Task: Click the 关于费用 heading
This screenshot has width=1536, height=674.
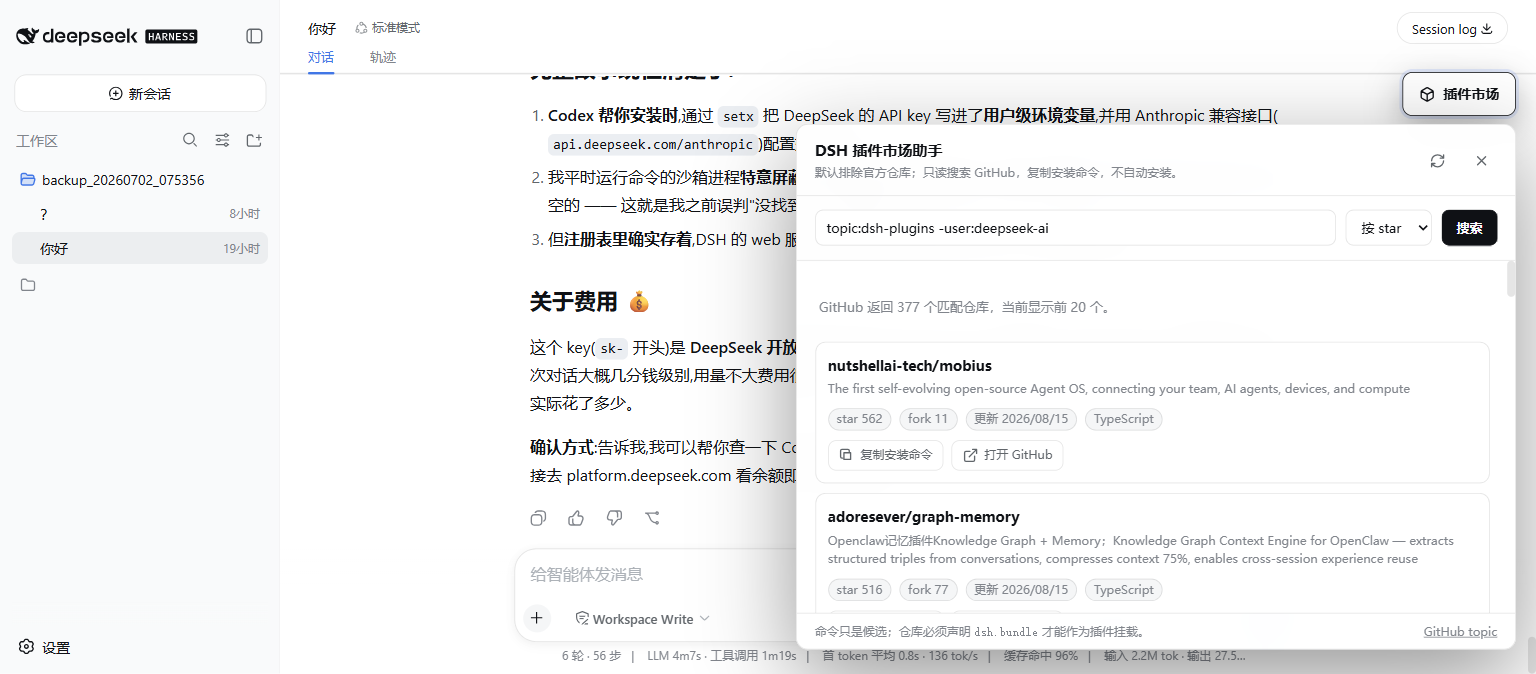Action: pos(589,301)
